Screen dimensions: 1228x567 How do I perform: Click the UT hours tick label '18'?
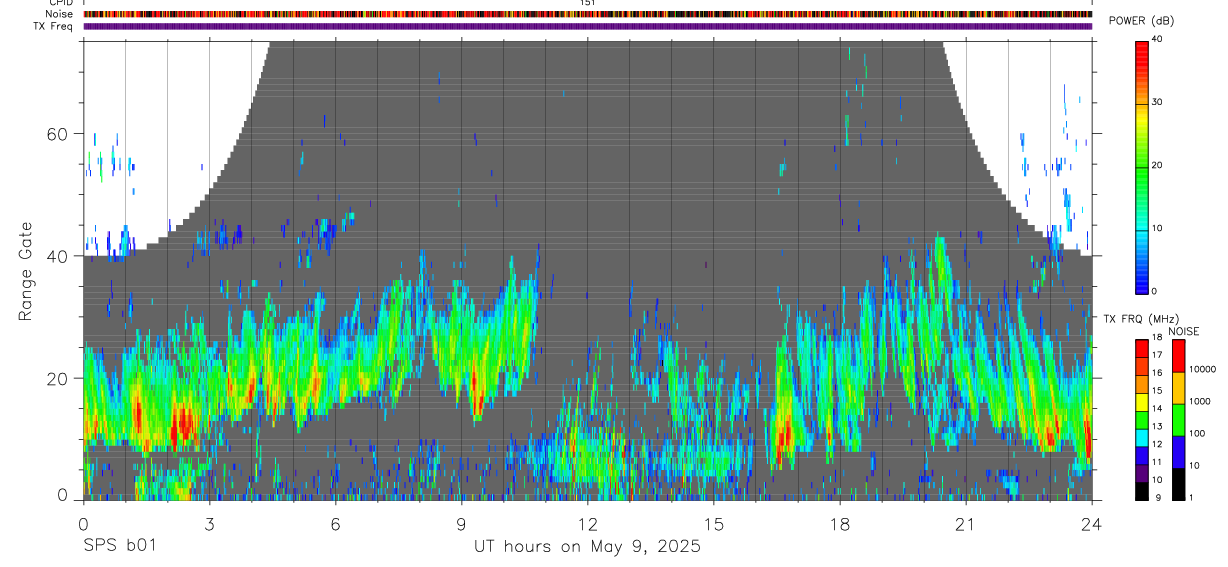tap(839, 523)
